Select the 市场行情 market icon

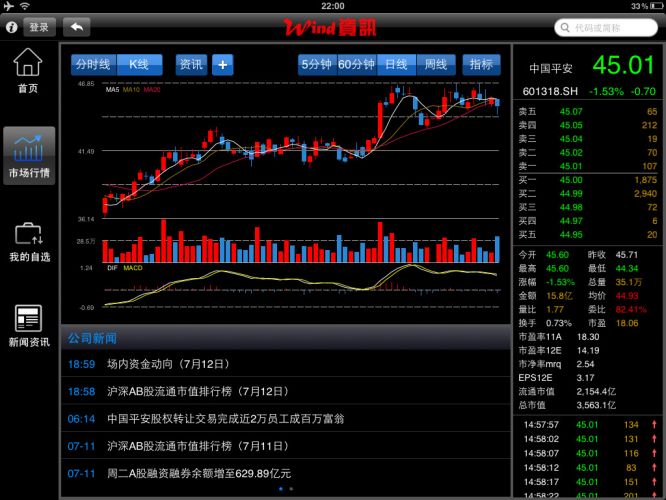click(x=28, y=155)
